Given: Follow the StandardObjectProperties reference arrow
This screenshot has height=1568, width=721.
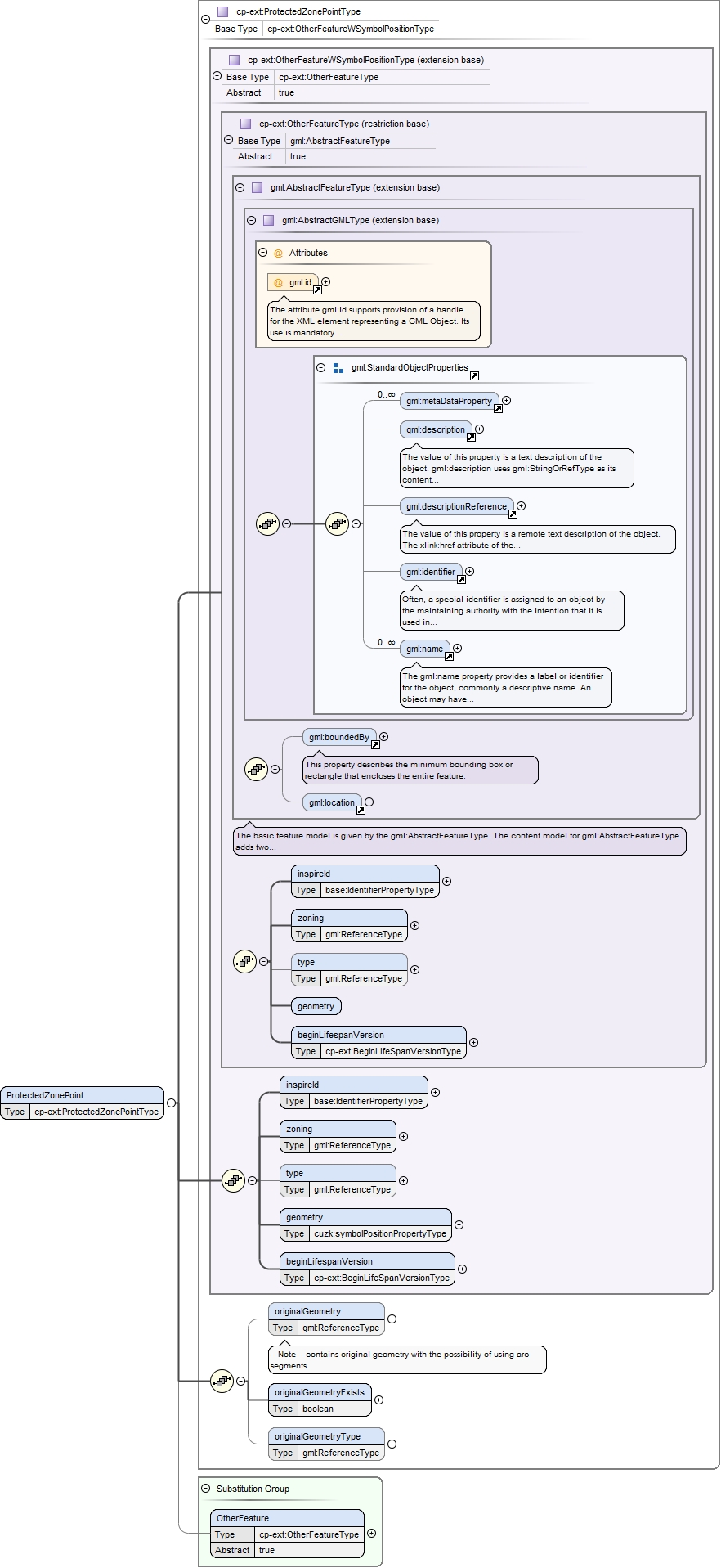Looking at the screenshot, I should [x=474, y=375].
